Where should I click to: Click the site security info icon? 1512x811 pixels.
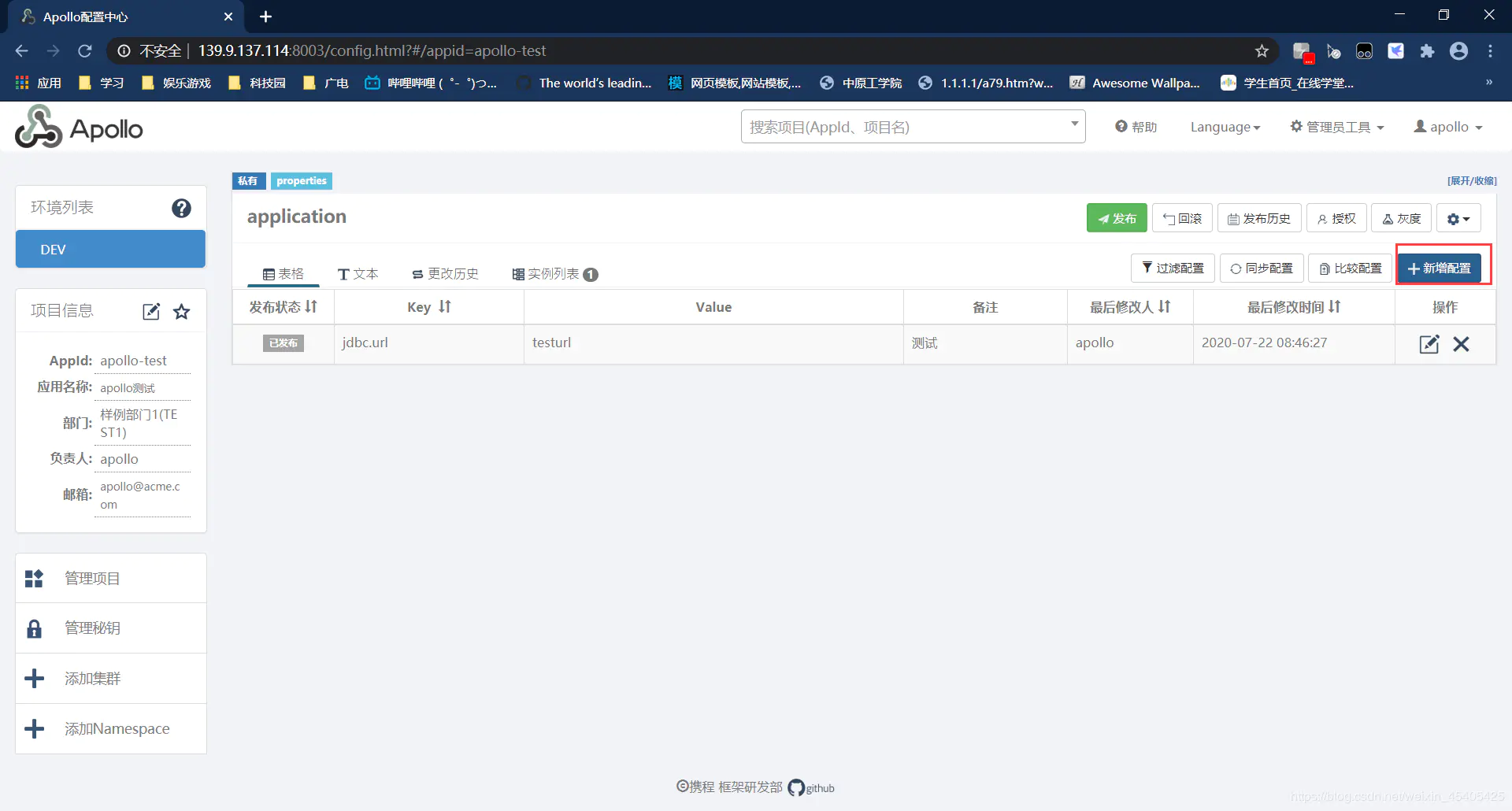(x=124, y=51)
